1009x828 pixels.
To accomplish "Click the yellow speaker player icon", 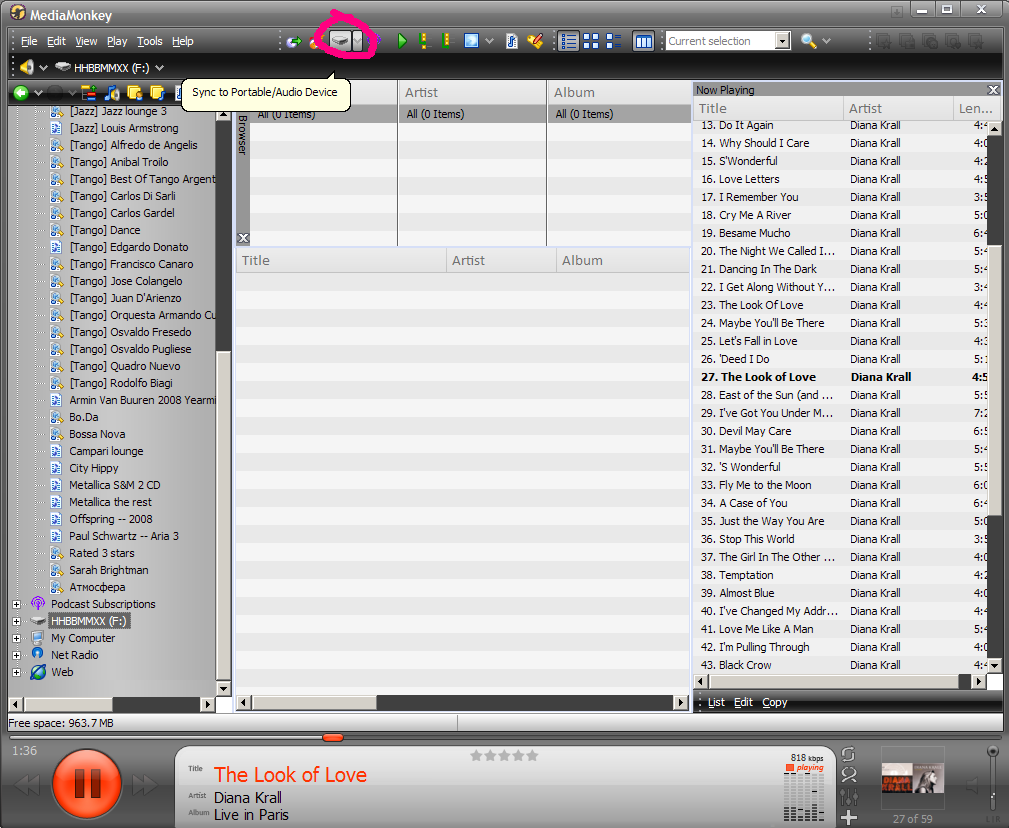I will [x=26, y=67].
